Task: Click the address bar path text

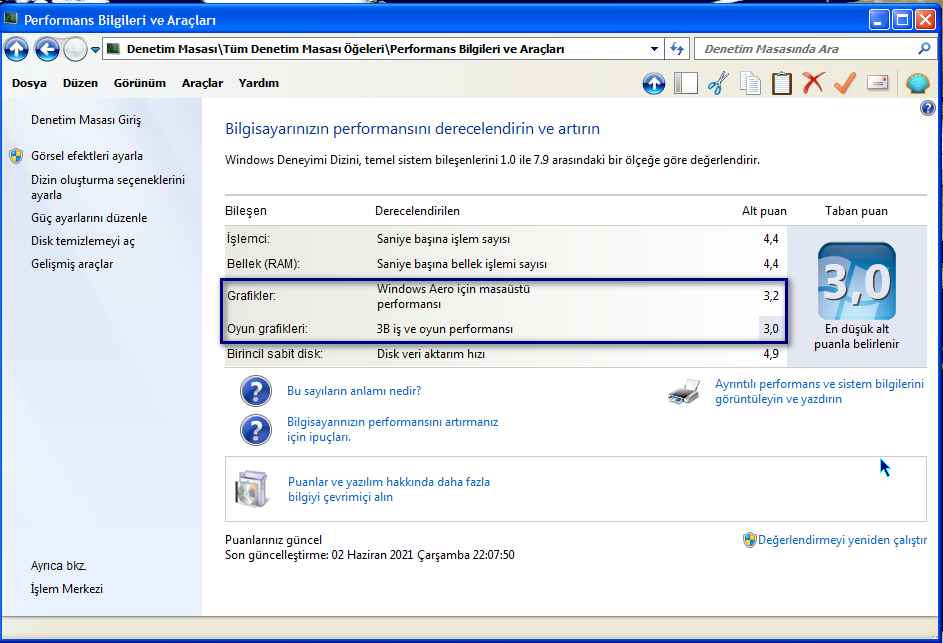Action: click(345, 49)
